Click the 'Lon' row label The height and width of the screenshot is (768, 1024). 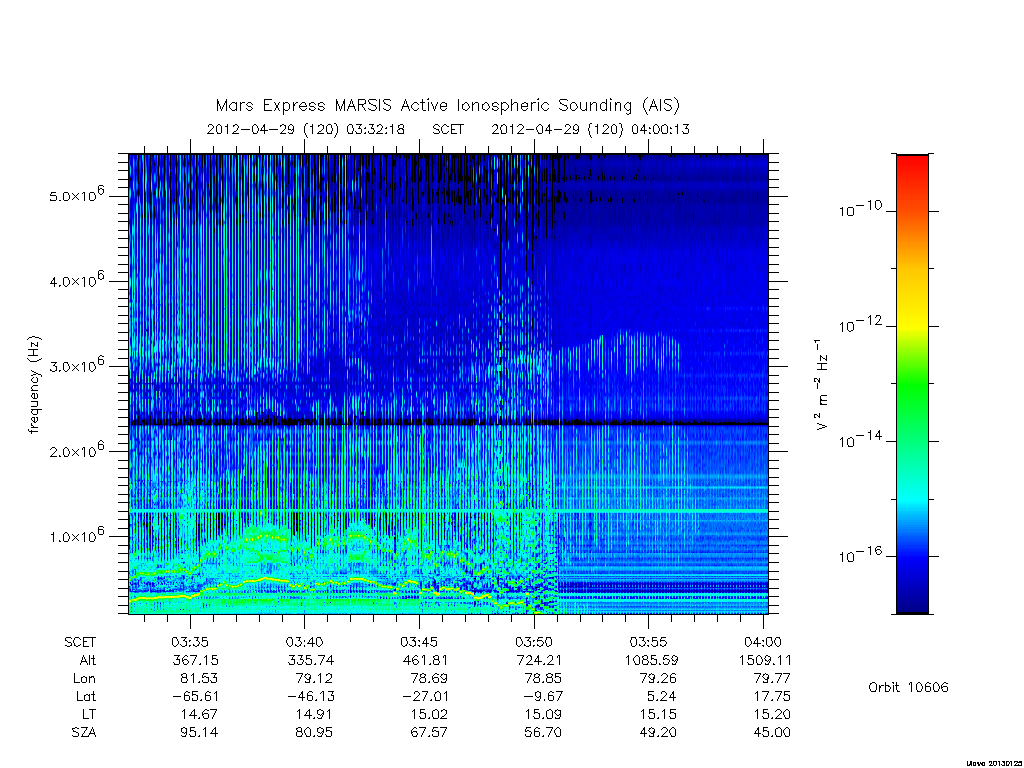click(x=84, y=679)
